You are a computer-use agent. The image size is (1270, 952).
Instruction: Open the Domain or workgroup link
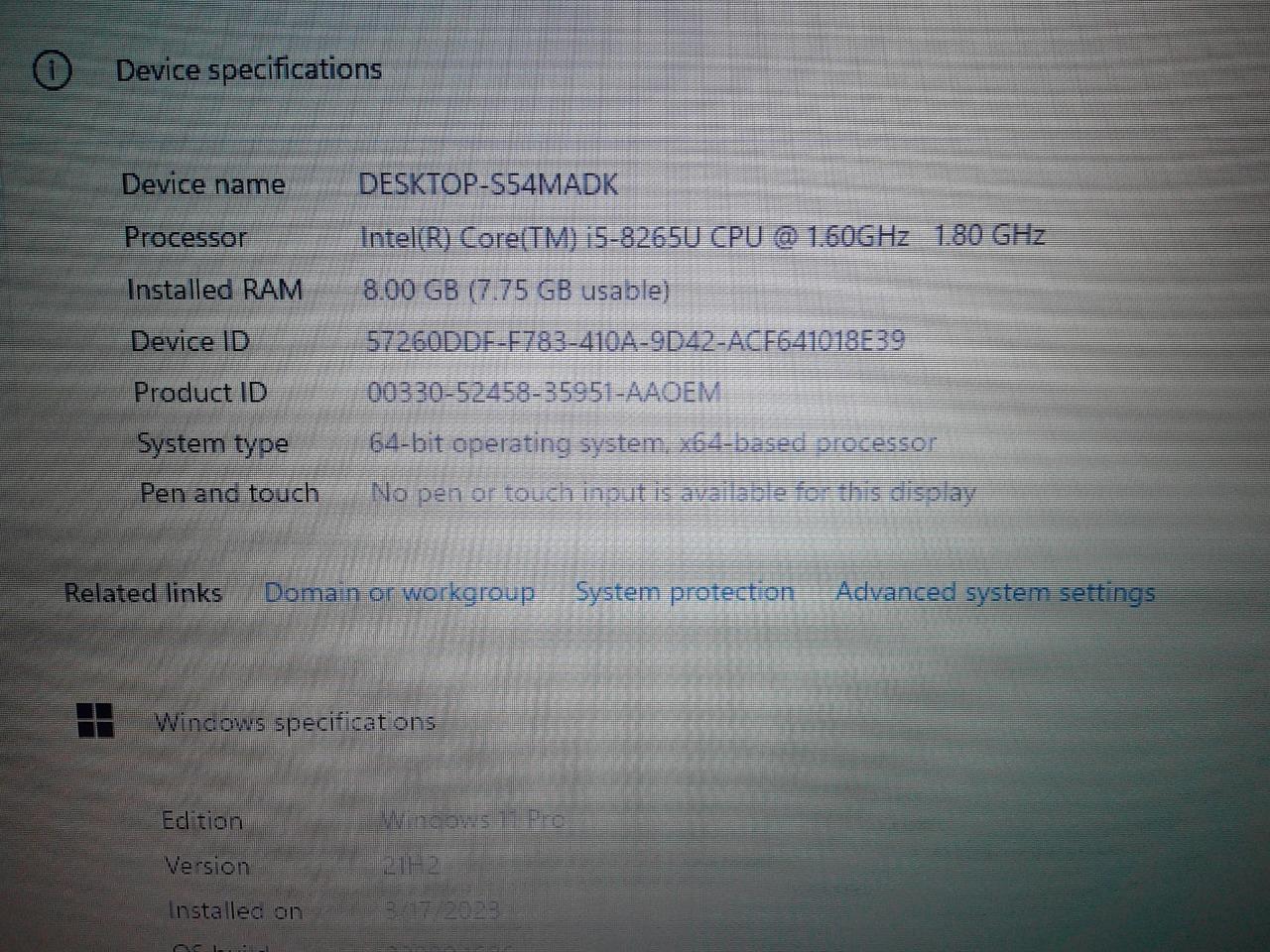399,593
